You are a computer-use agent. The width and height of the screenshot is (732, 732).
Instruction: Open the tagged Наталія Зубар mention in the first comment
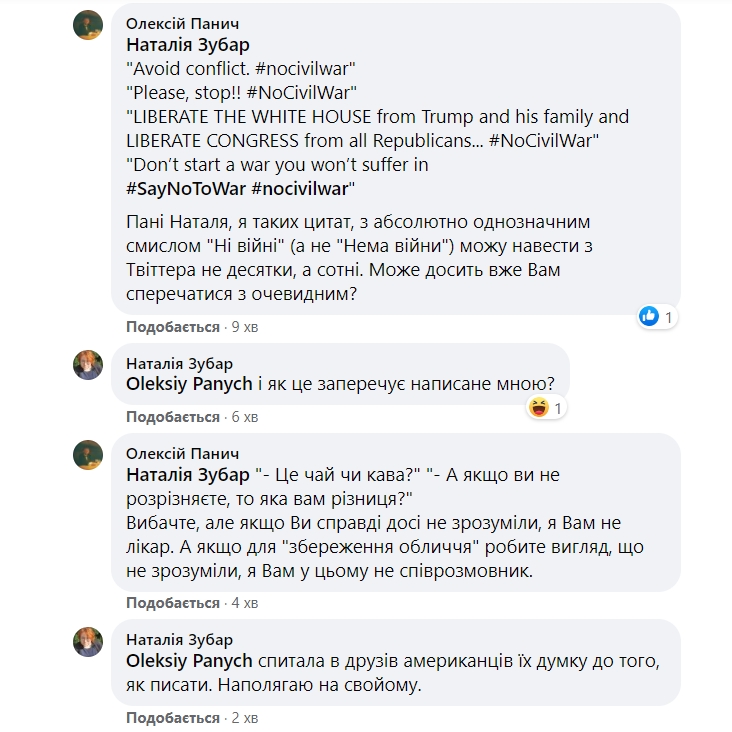[188, 45]
